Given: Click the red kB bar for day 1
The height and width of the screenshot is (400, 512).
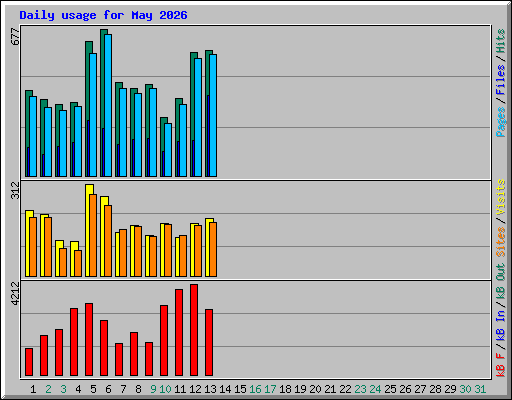Looking at the screenshot, I should click(29, 362).
